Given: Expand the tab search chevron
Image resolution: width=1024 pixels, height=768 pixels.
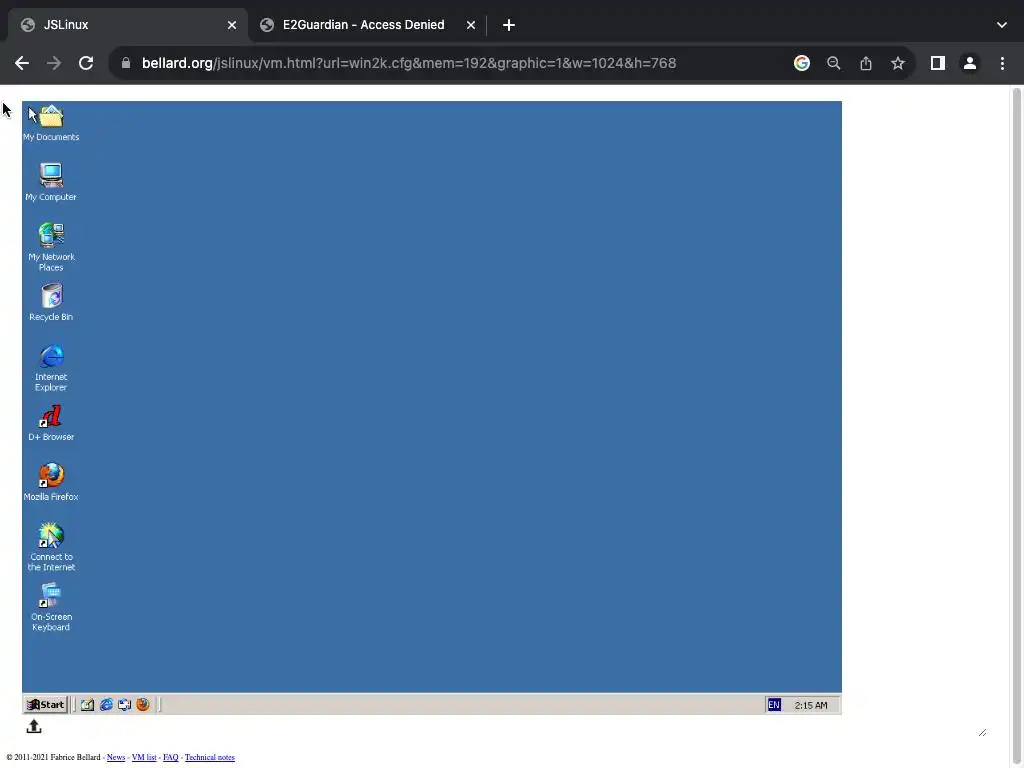Looking at the screenshot, I should [1001, 25].
